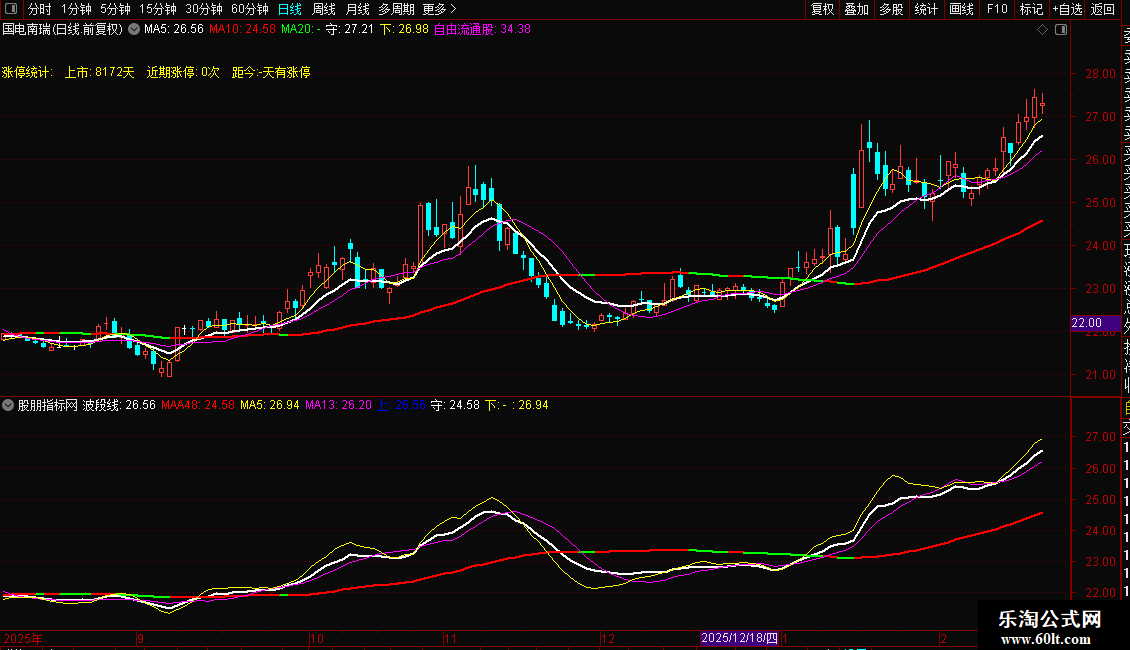The image size is (1130, 650).
Task: Click month 9 on the time axis
Action: point(141,638)
